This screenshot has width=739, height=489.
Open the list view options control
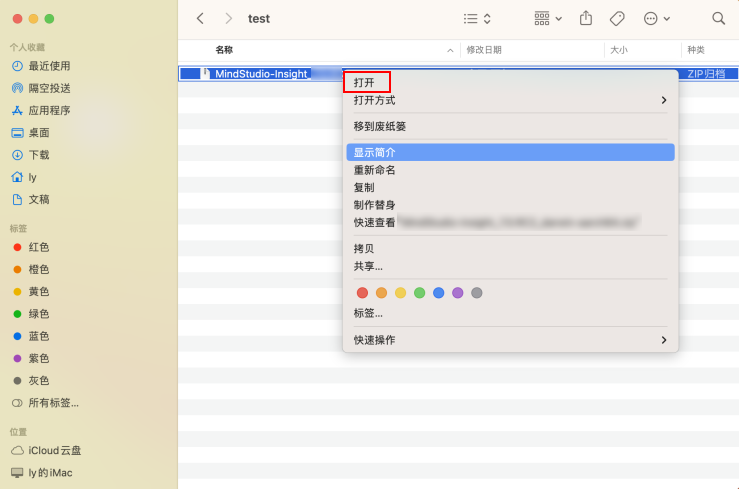pyautogui.click(x=477, y=18)
